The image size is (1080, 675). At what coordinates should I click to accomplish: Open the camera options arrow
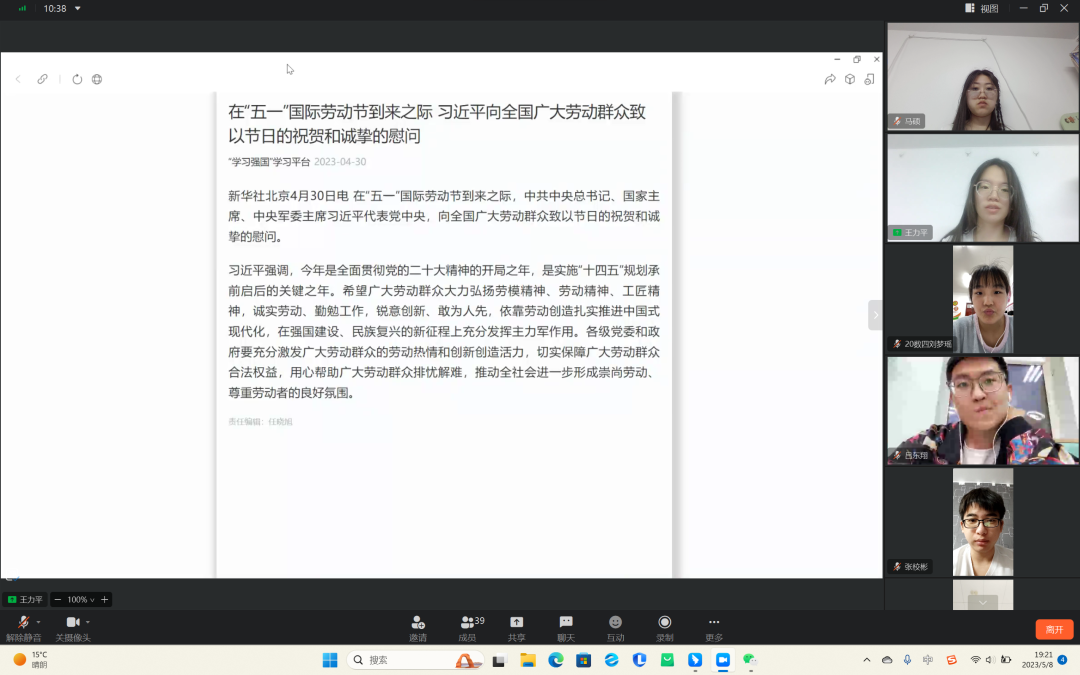click(x=88, y=622)
